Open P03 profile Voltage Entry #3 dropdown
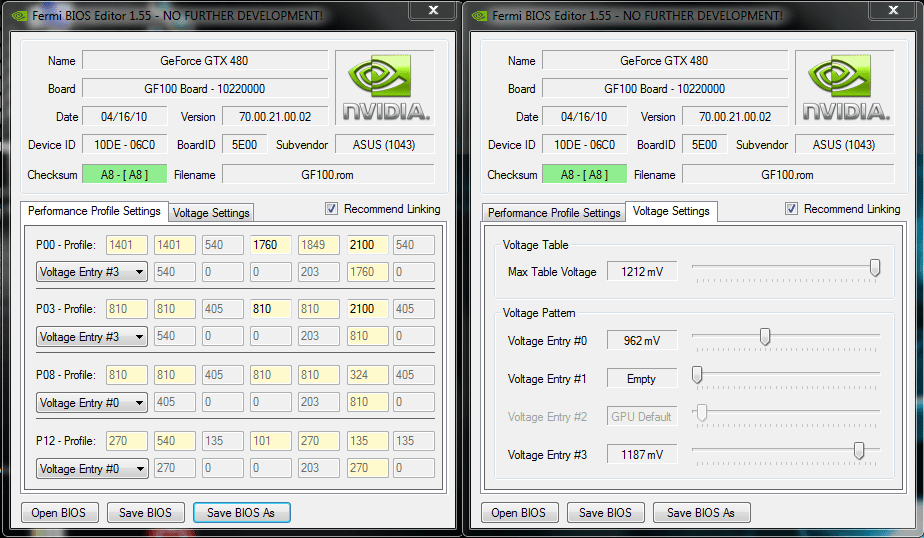 pos(92,336)
